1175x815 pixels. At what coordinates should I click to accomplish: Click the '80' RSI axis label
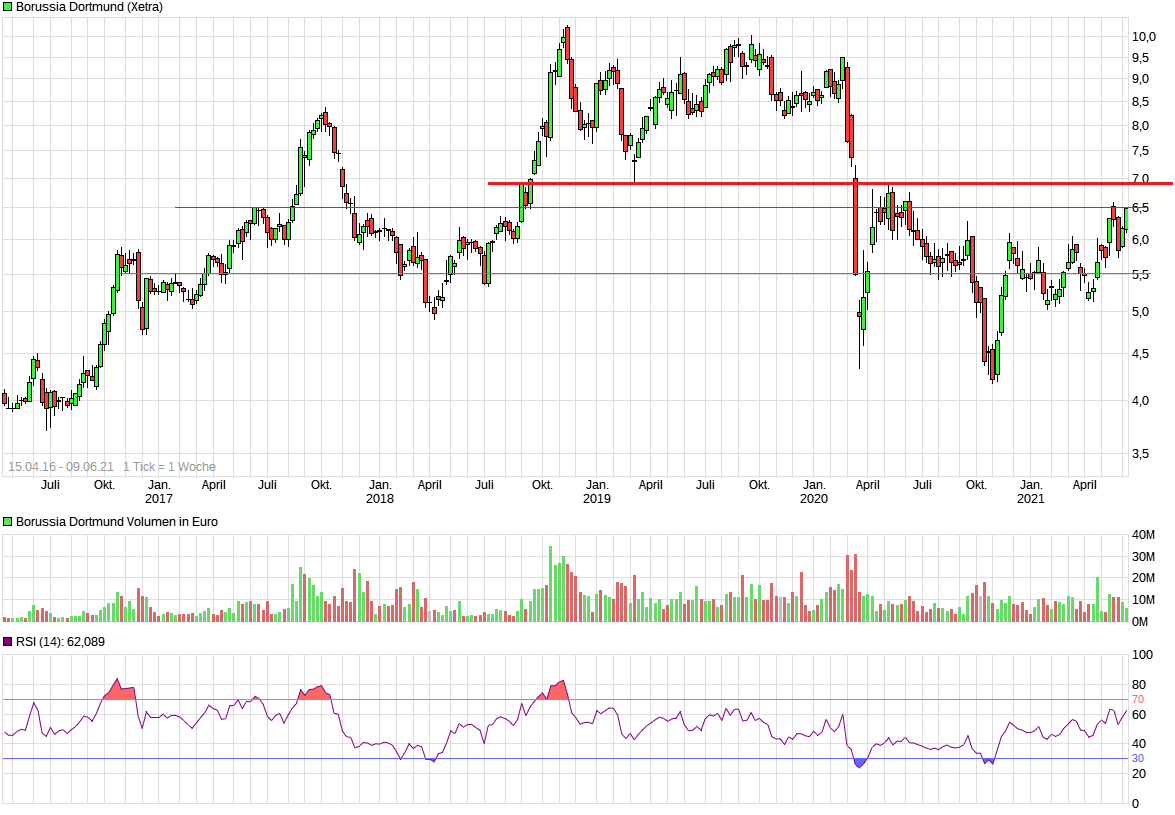coord(1139,685)
